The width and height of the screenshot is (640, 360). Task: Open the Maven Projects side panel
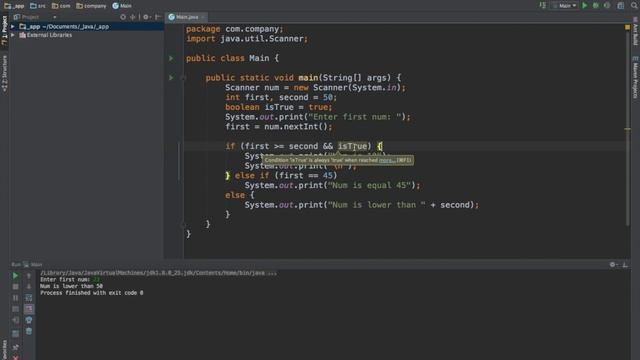pos(636,78)
